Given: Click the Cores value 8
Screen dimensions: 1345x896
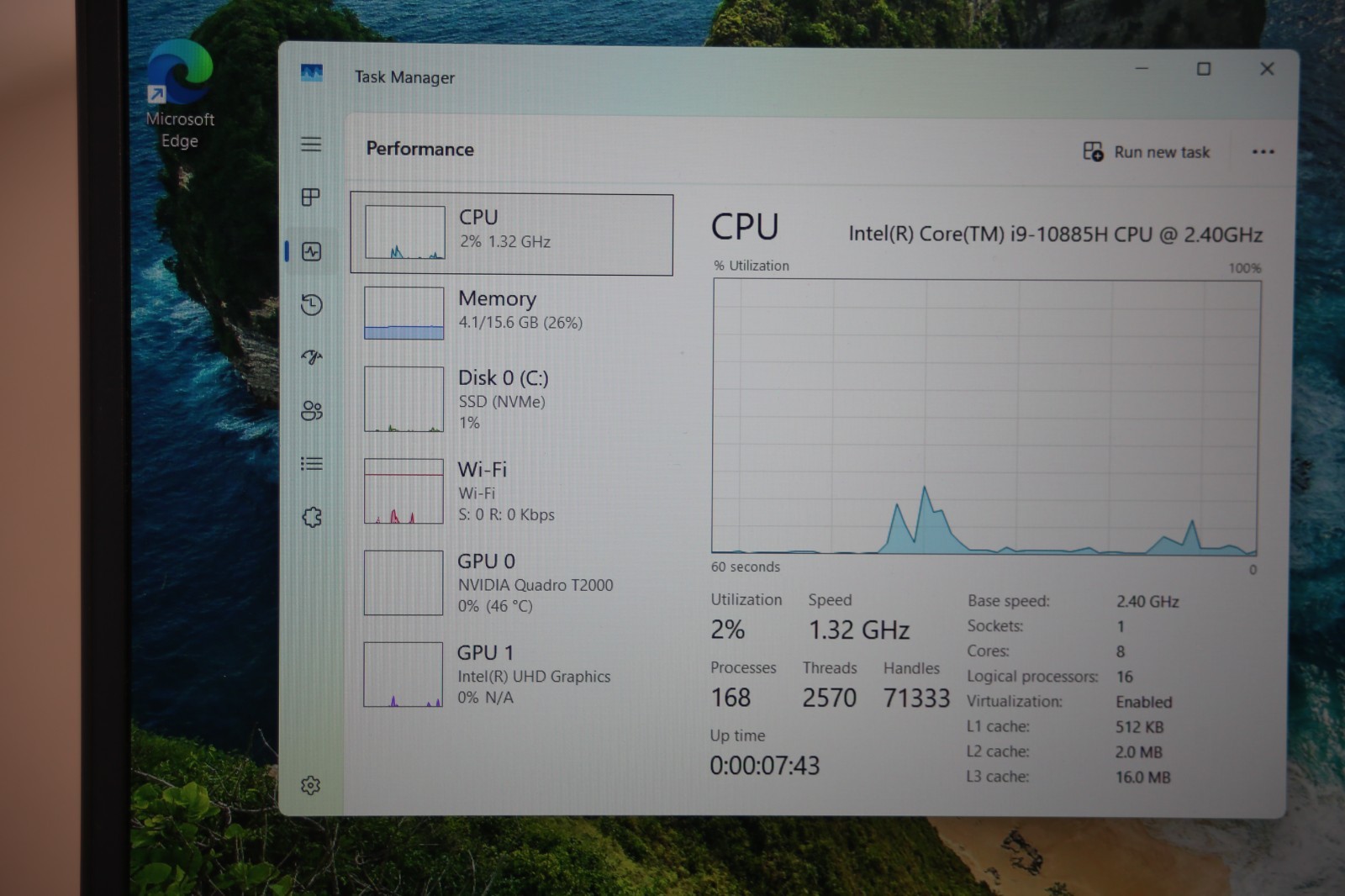Looking at the screenshot, I should tap(1121, 651).
